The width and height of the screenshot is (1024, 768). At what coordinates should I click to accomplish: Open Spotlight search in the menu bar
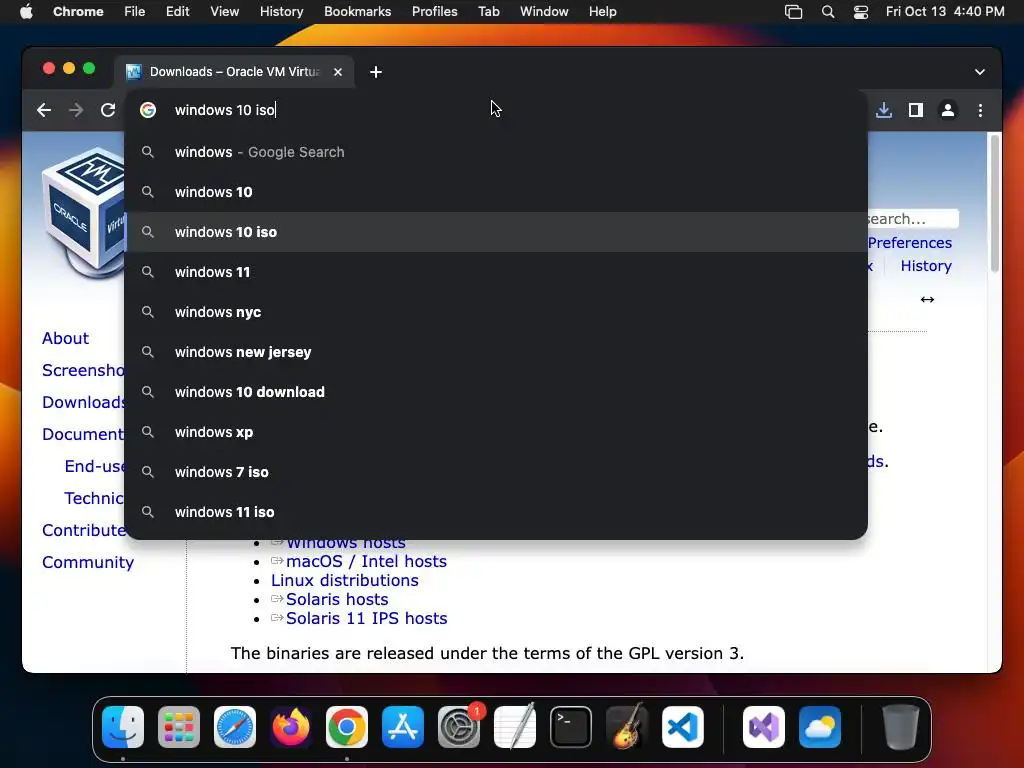pyautogui.click(x=827, y=12)
